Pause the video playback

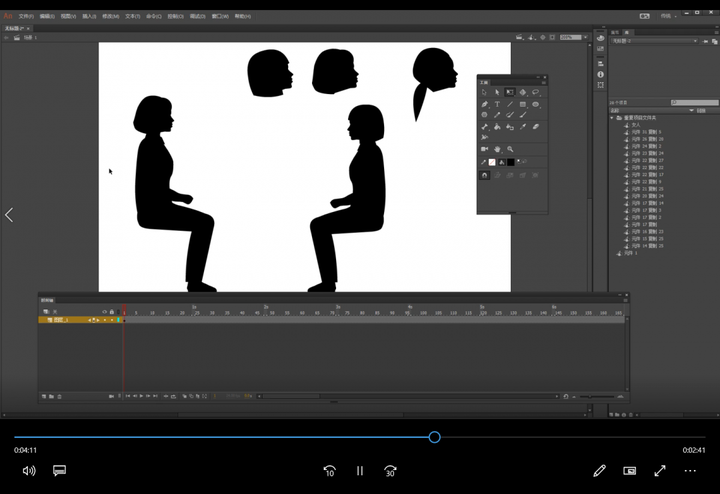tap(360, 470)
